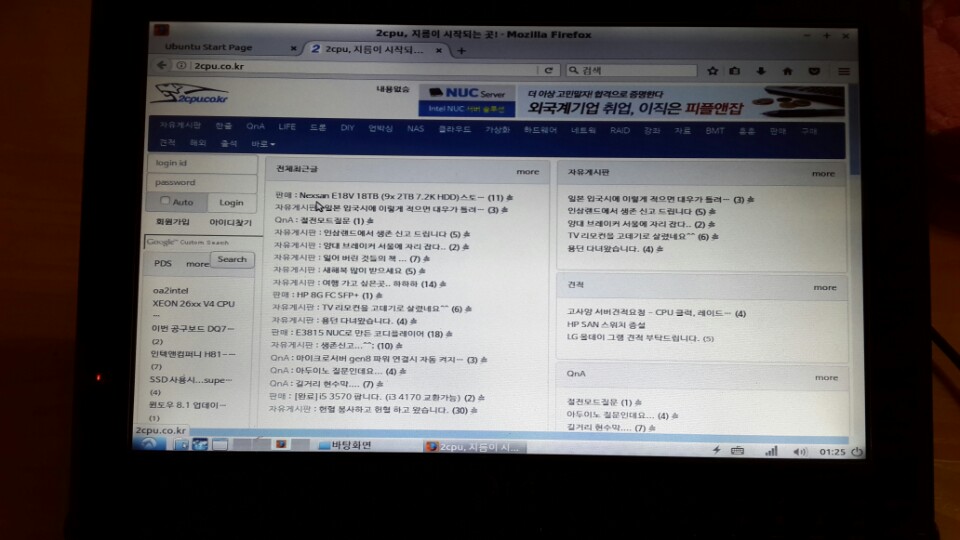Switch to the 2cpu Firefox taskbar window button
The width and height of the screenshot is (960, 540).
click(x=473, y=447)
